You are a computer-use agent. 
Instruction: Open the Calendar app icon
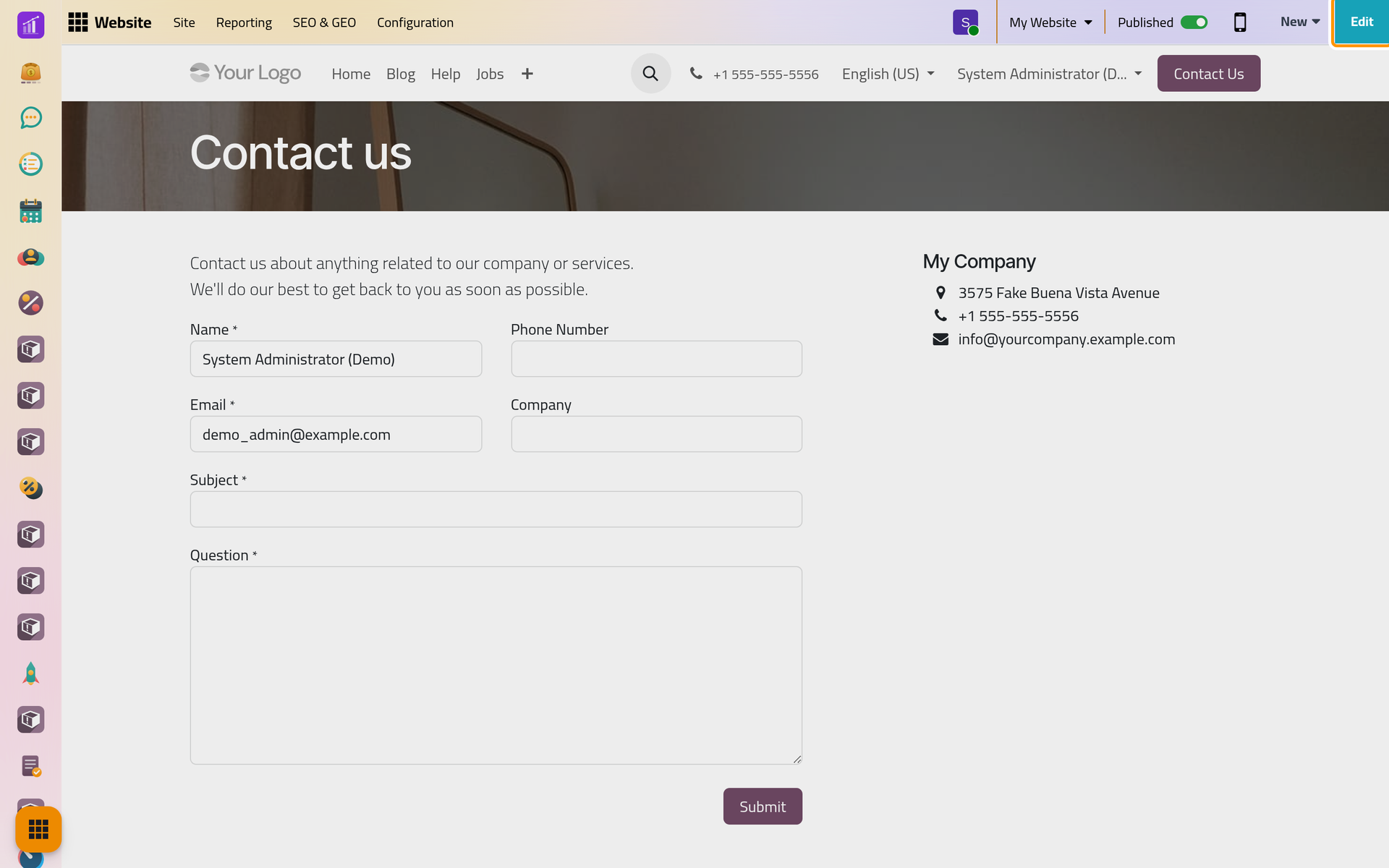[30, 210]
